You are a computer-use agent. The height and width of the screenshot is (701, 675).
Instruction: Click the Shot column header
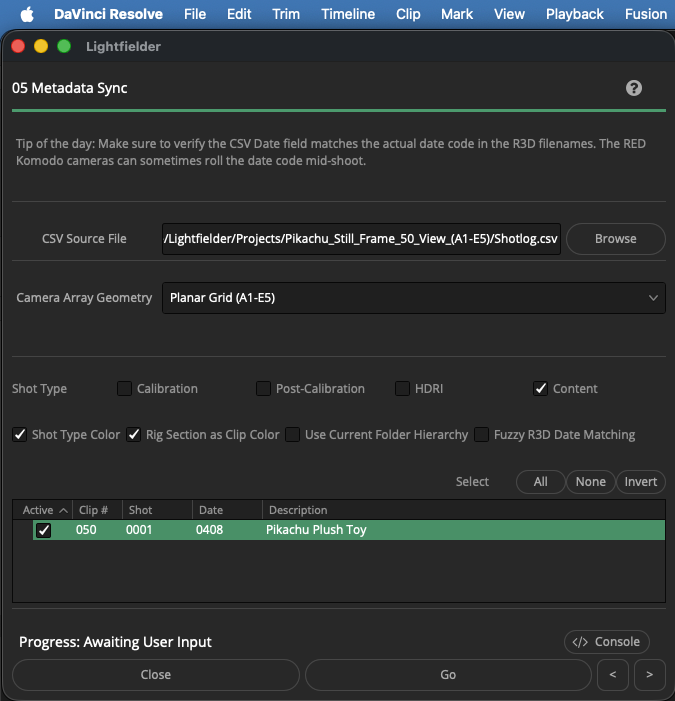click(157, 510)
